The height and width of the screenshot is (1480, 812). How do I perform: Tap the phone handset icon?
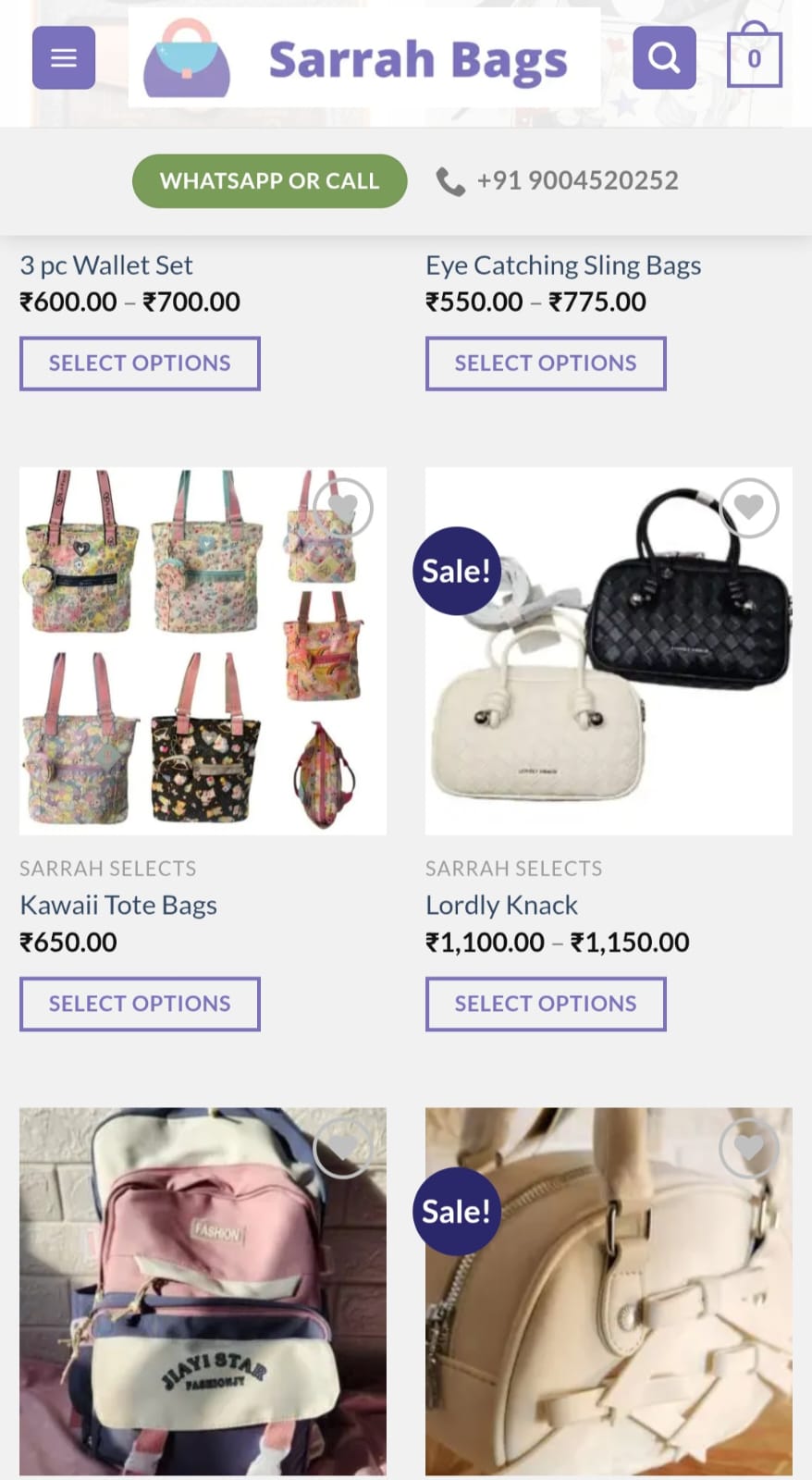click(450, 181)
